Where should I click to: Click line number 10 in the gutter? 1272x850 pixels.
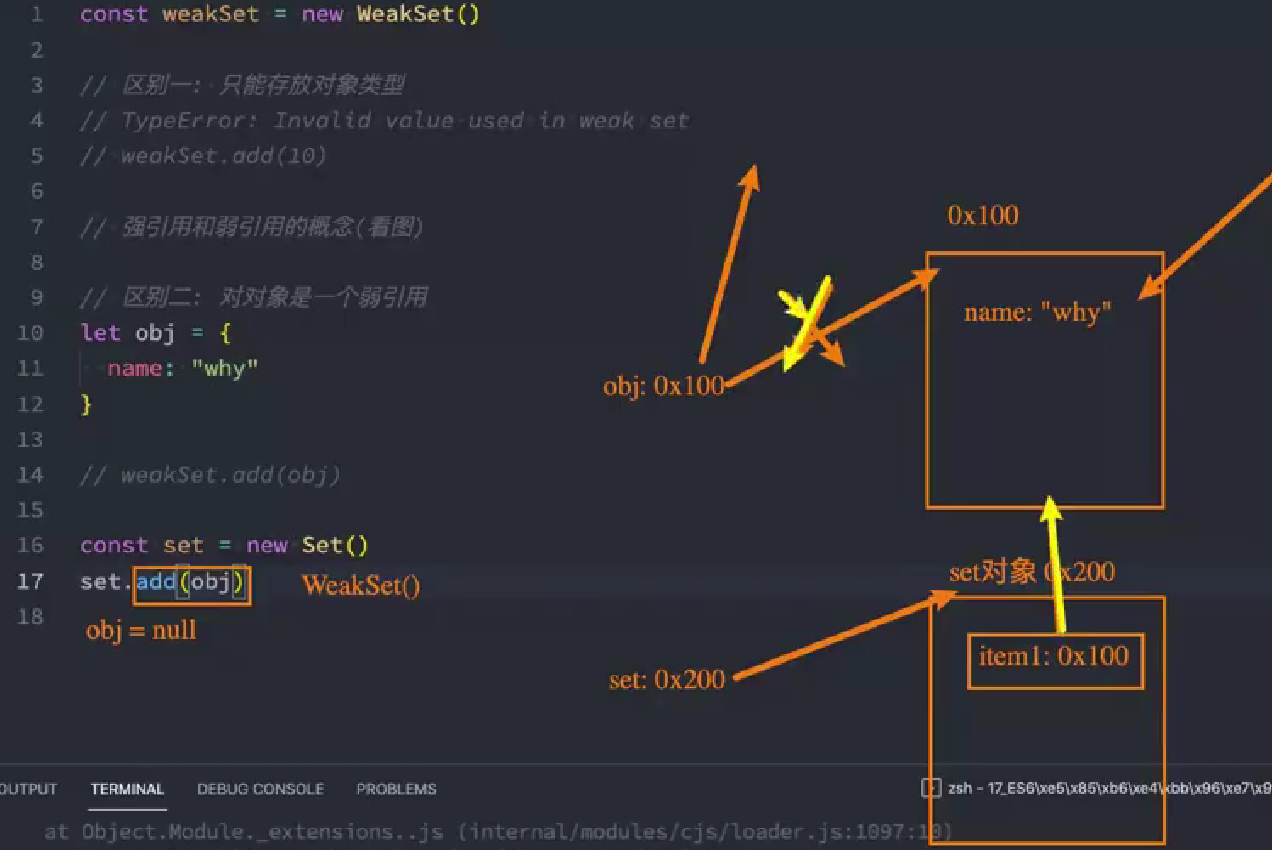pyautogui.click(x=31, y=333)
